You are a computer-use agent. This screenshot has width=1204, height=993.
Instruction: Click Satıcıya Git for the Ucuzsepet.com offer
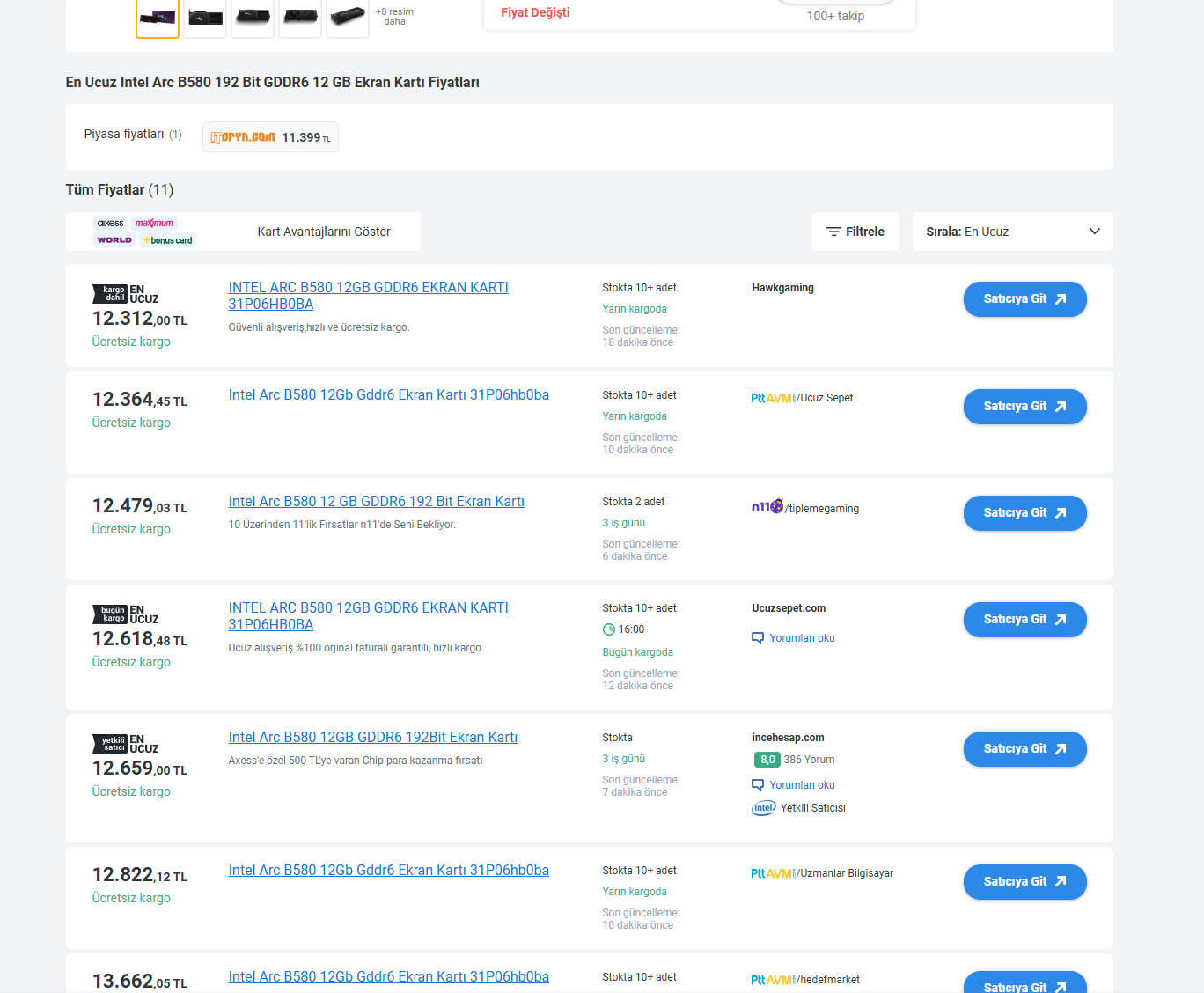1025,620
